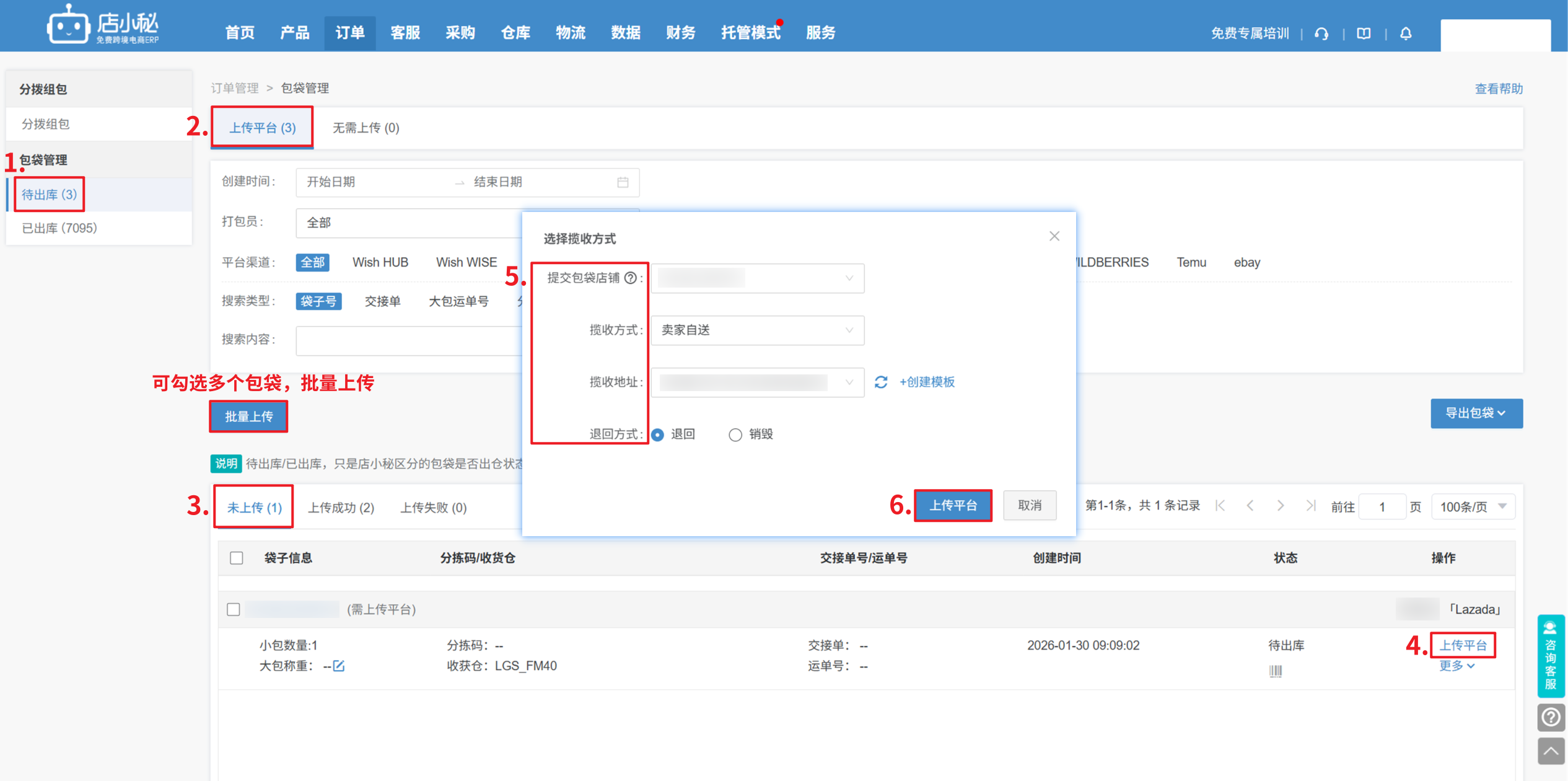Viewport: 1568px width, 781px height.
Task: Click help question mark next to 提交包袋店铺
Action: tap(630, 278)
